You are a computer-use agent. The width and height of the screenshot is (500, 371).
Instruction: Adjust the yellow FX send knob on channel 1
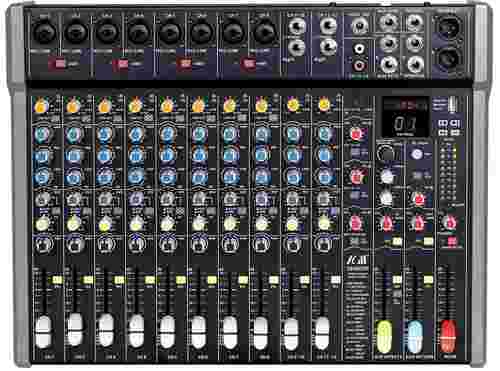41,224
